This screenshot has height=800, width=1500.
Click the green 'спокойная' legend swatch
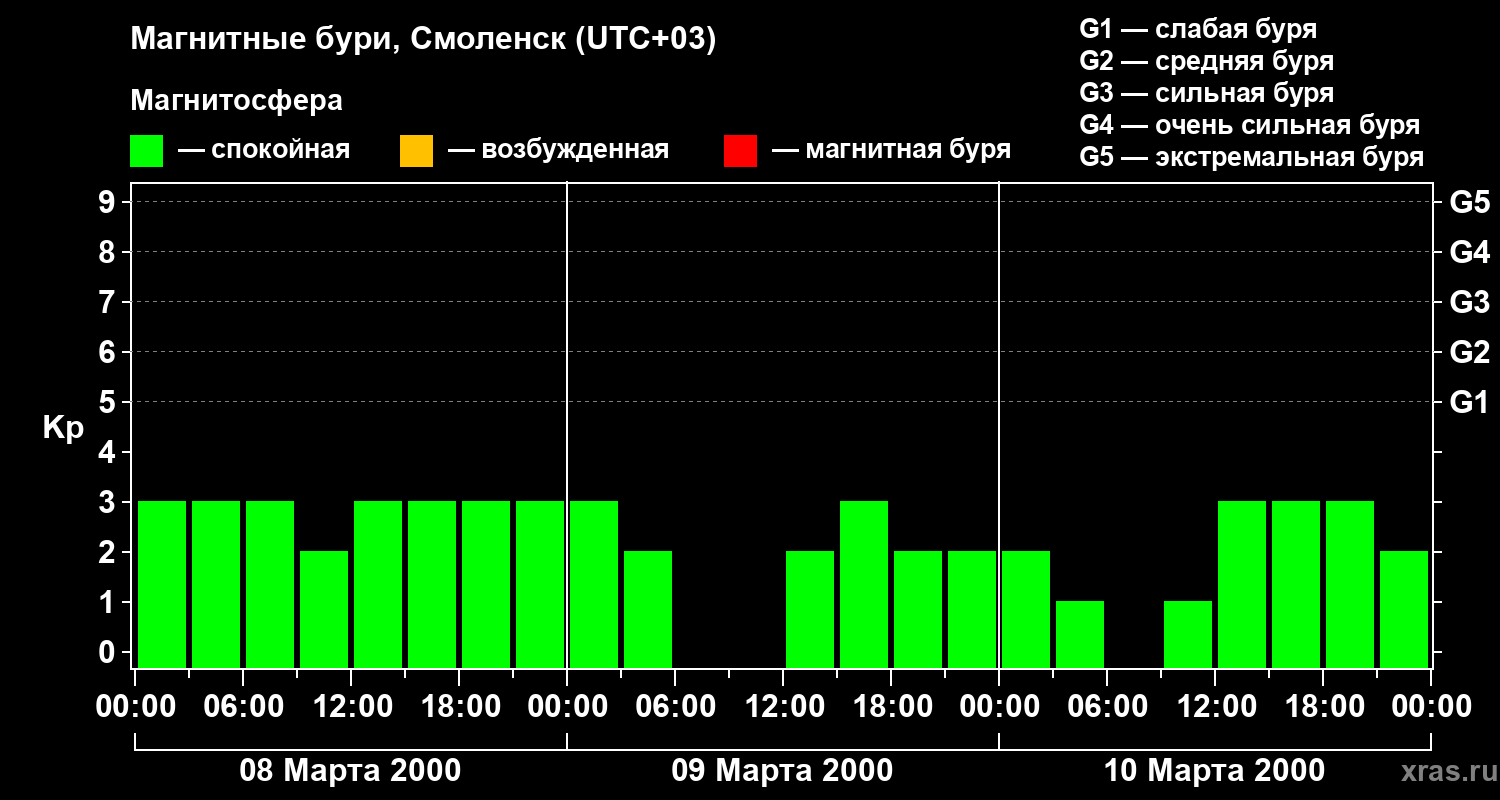tap(146, 151)
